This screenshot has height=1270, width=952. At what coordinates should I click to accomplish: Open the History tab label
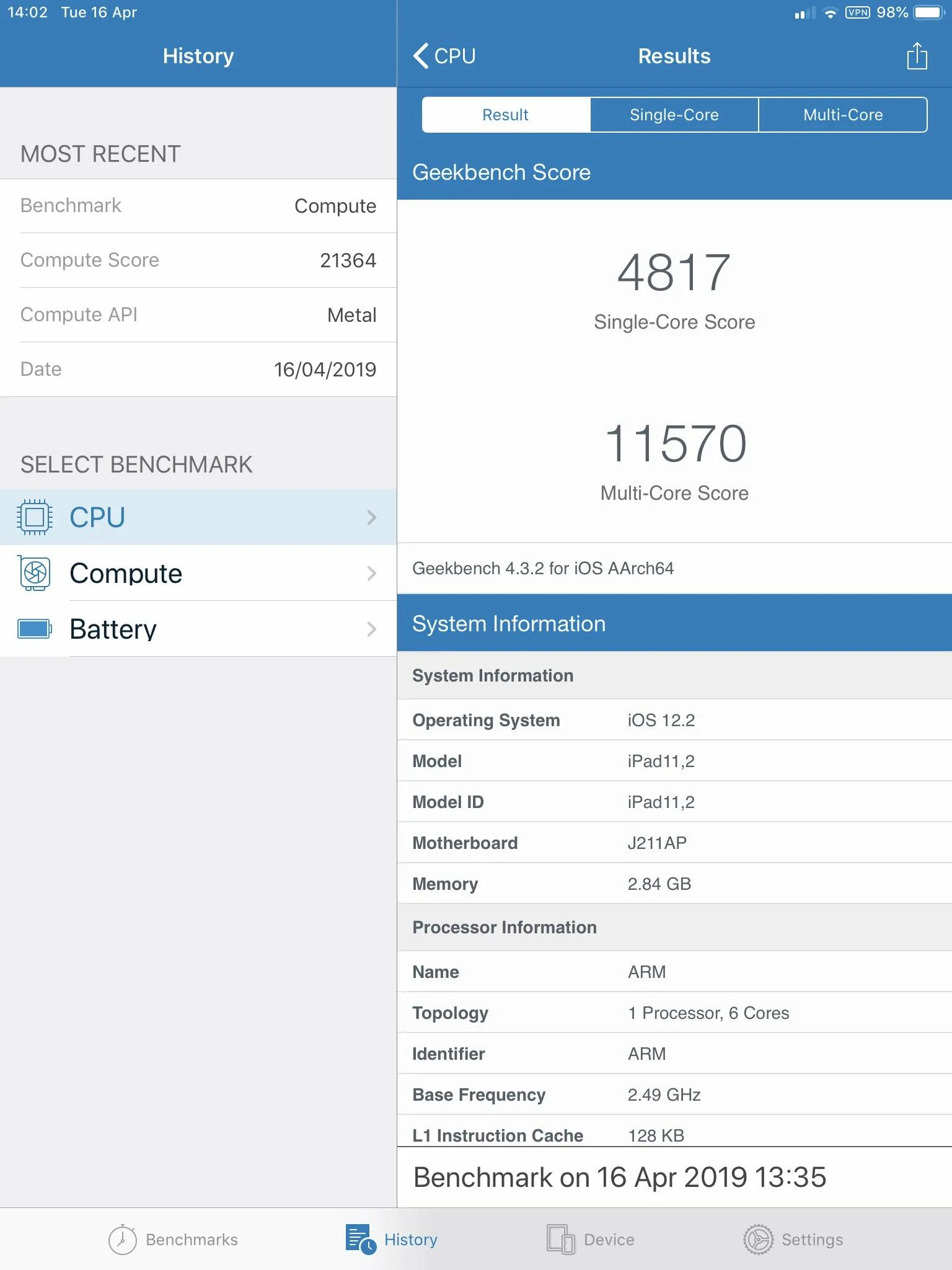pos(411,1239)
